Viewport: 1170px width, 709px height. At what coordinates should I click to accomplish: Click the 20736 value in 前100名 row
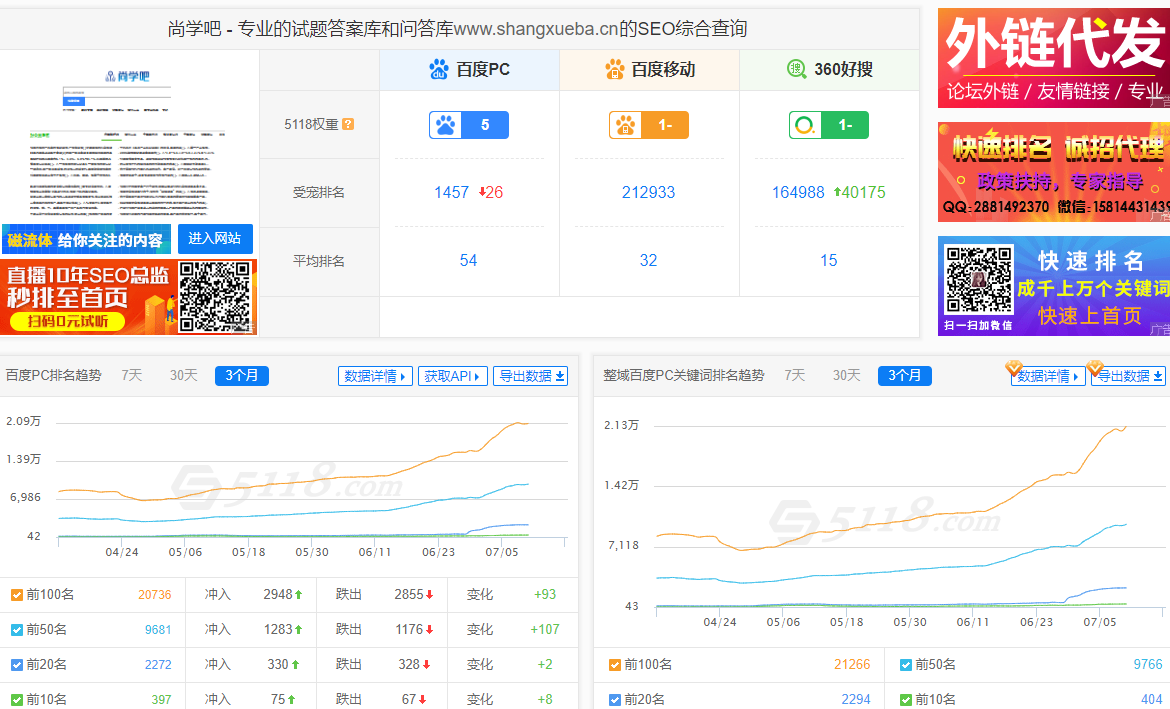coord(154,595)
